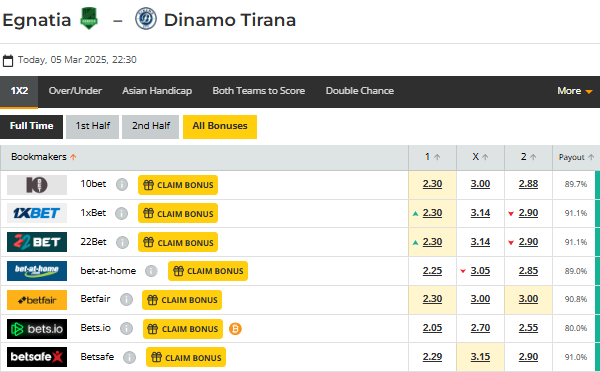This screenshot has height=372, width=600.
Task: Click the info icon beside Betfair
Action: tap(126, 300)
